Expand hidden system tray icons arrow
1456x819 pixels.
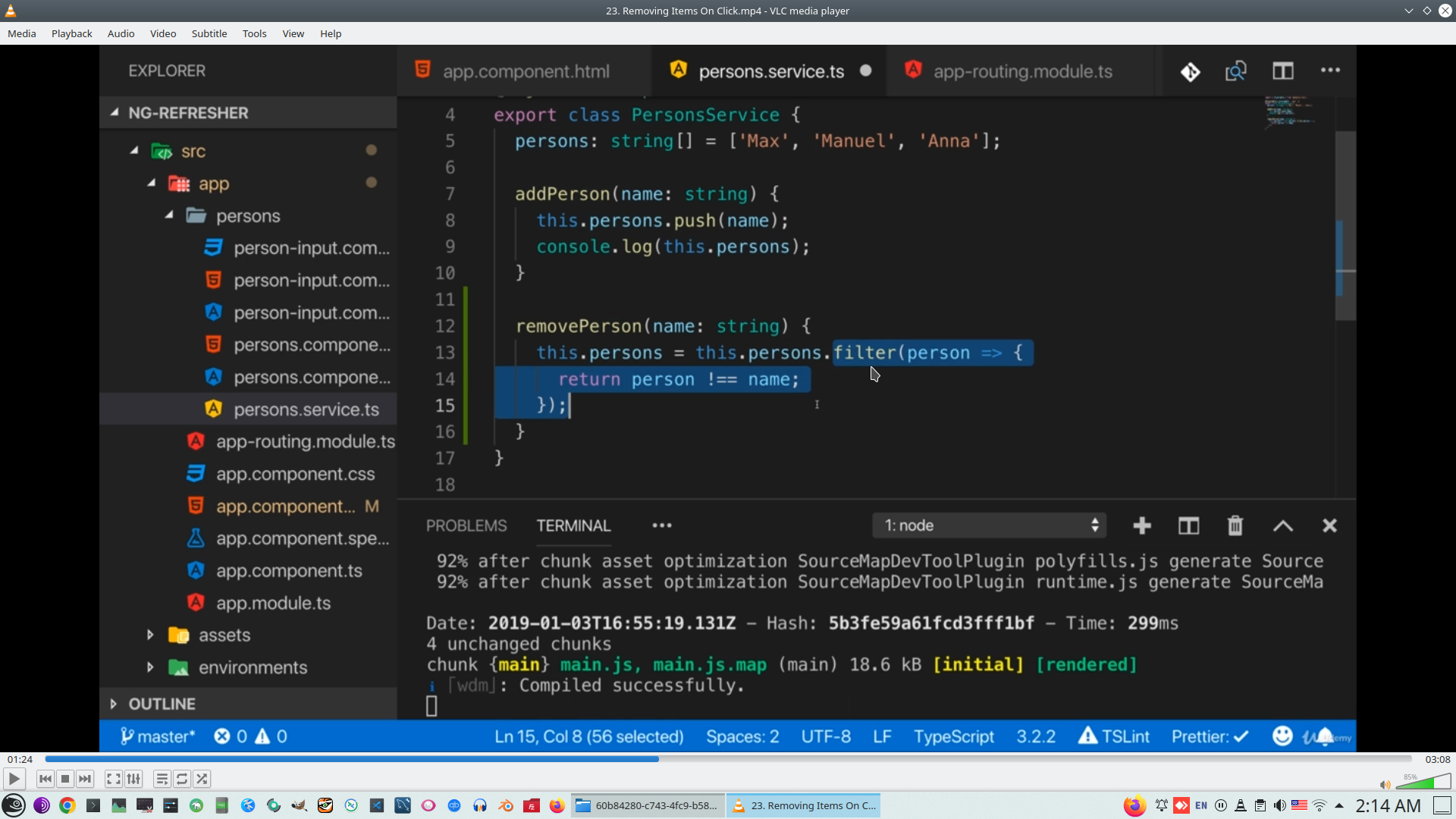click(x=1339, y=805)
